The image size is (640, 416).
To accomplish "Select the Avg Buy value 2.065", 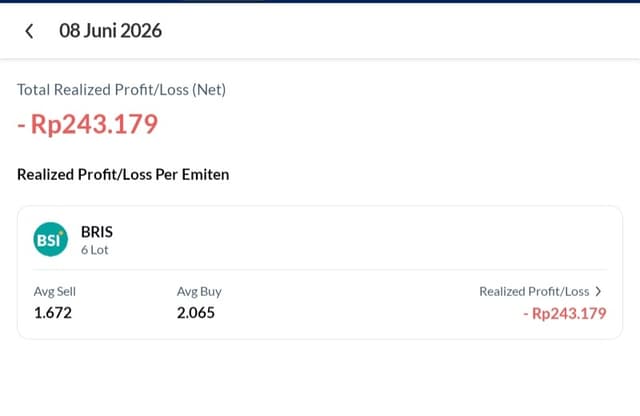I will [196, 313].
